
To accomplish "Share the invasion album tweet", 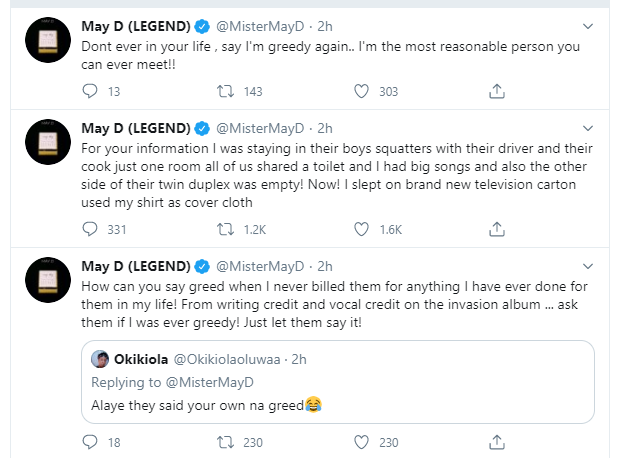I will tap(496, 440).
